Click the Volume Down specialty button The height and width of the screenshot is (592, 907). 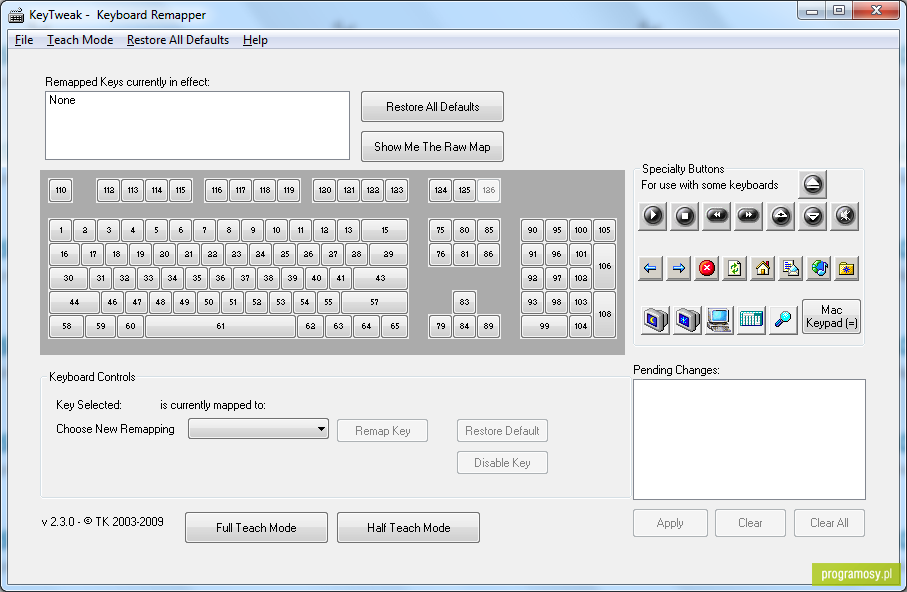[812, 216]
